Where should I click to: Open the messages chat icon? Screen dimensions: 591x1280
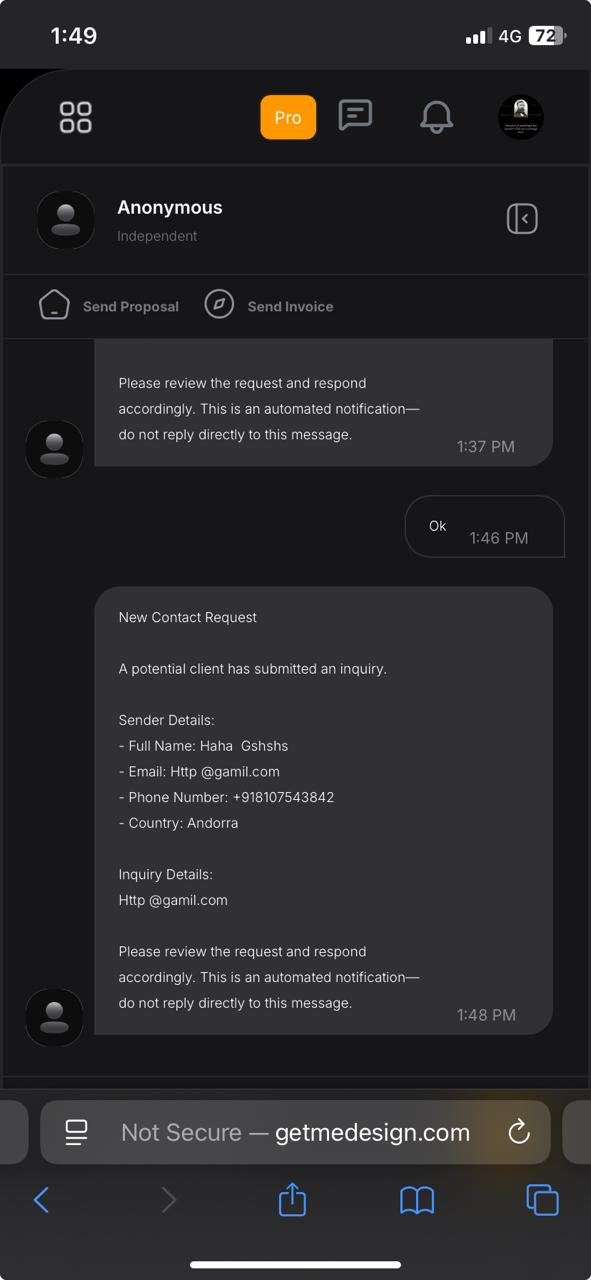click(355, 115)
